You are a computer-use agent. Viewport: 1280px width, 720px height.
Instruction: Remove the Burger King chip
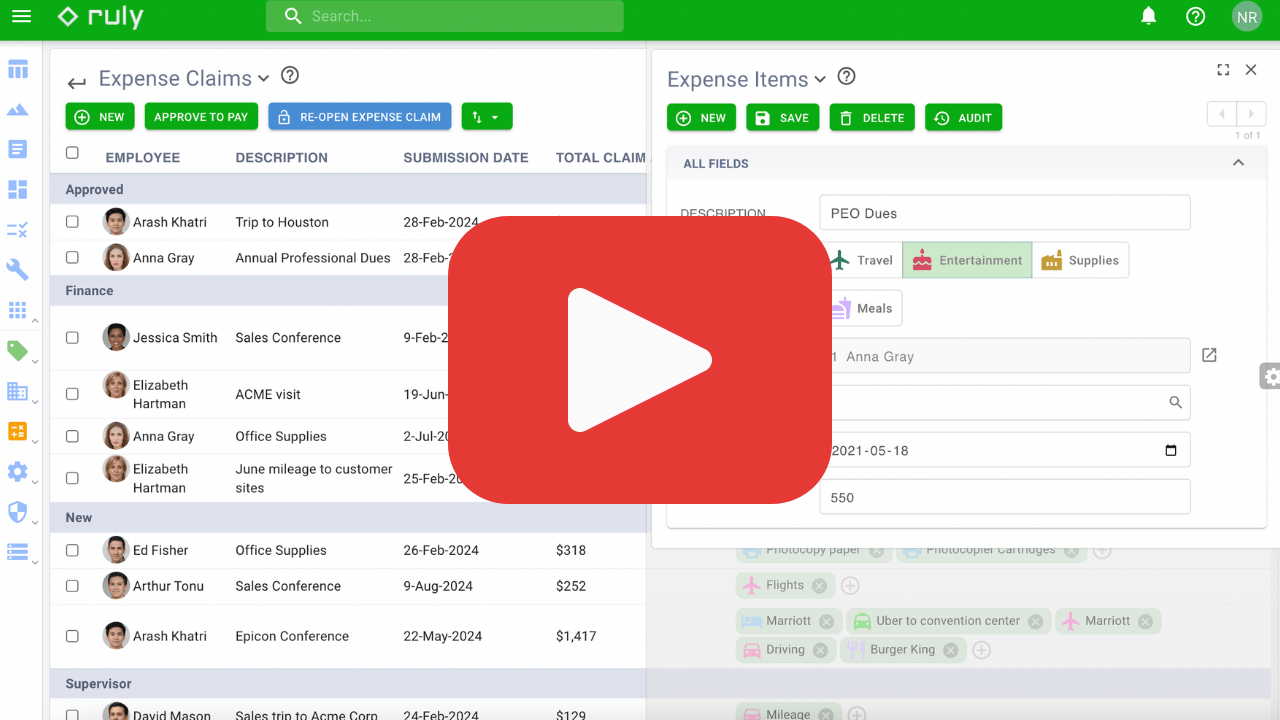click(950, 650)
